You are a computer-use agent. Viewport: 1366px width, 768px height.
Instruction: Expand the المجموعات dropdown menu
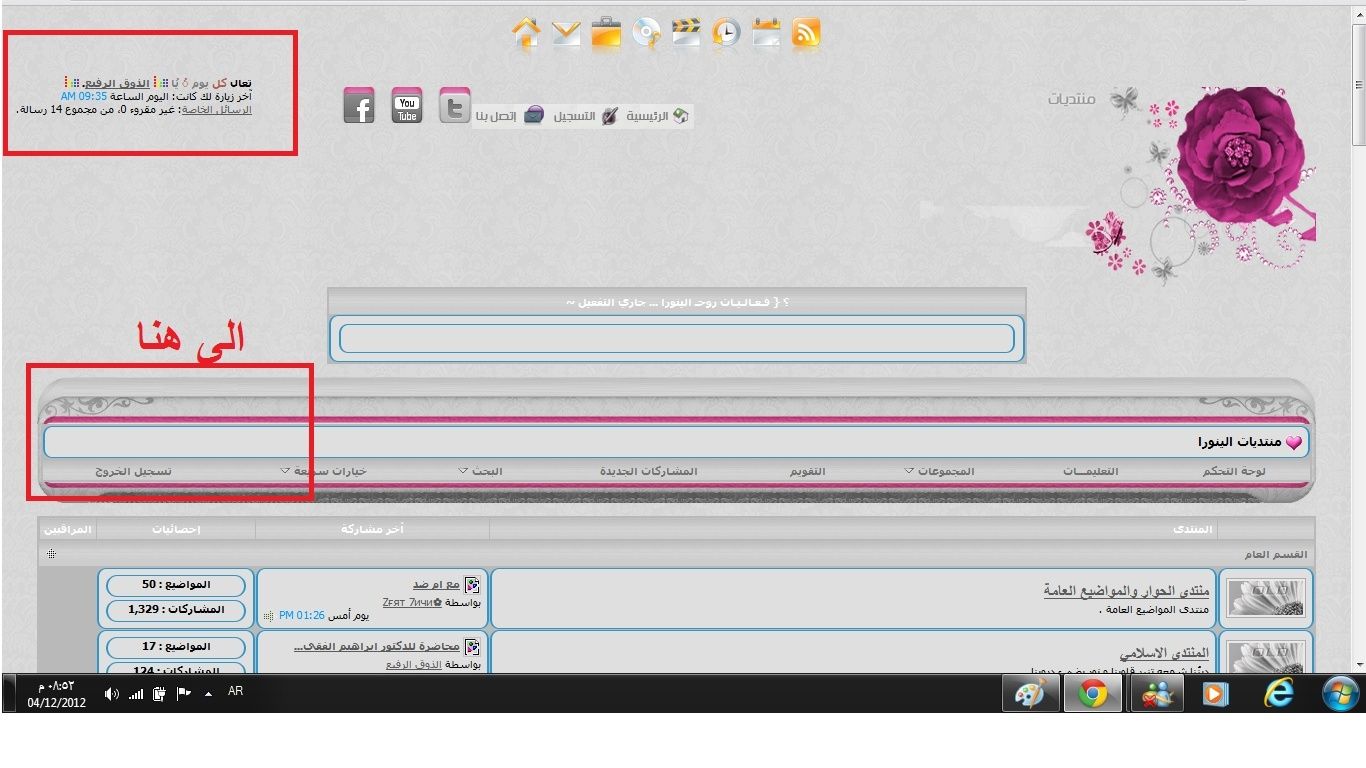[x=938, y=471]
